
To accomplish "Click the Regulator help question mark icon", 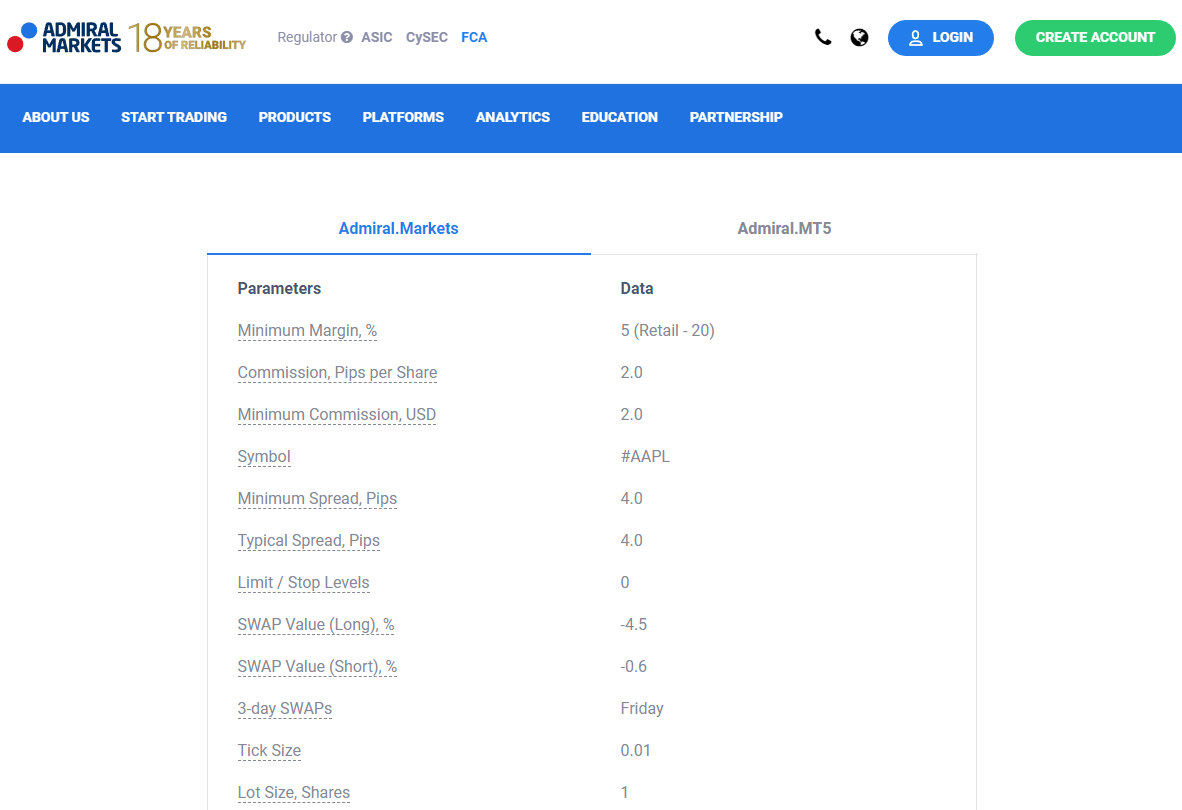I will pos(347,38).
